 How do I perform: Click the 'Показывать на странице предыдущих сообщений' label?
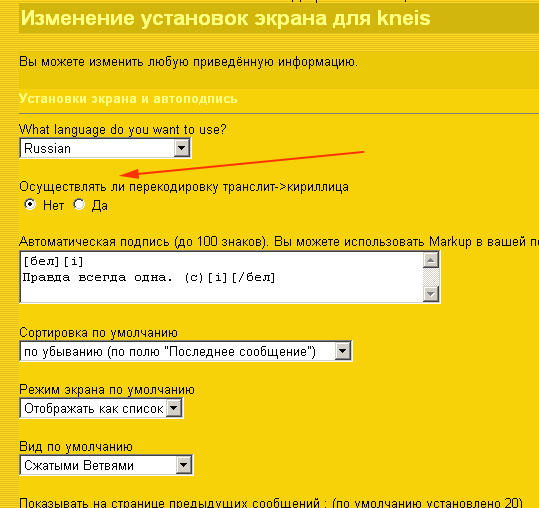pos(169,503)
